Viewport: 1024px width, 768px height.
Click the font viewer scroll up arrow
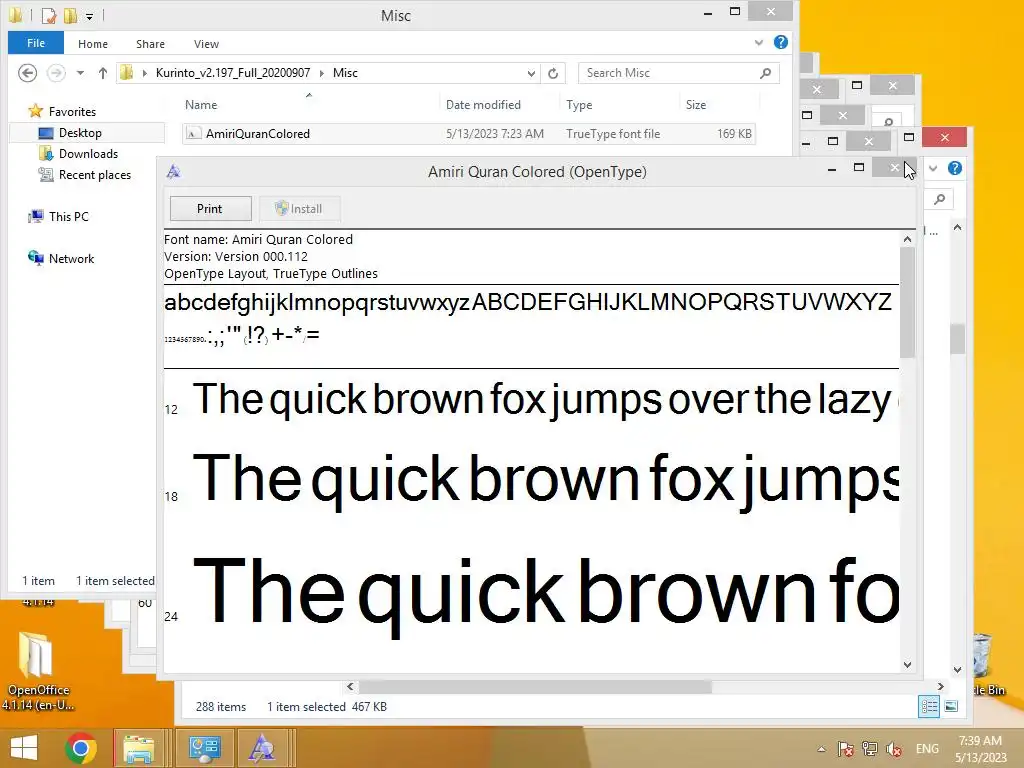(907, 239)
